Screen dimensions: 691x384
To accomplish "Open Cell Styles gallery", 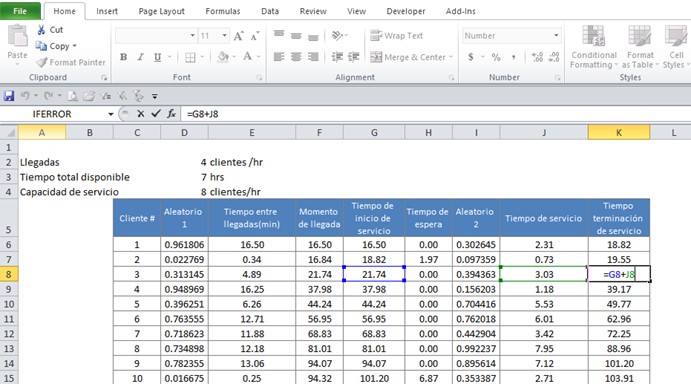I will pos(676,47).
